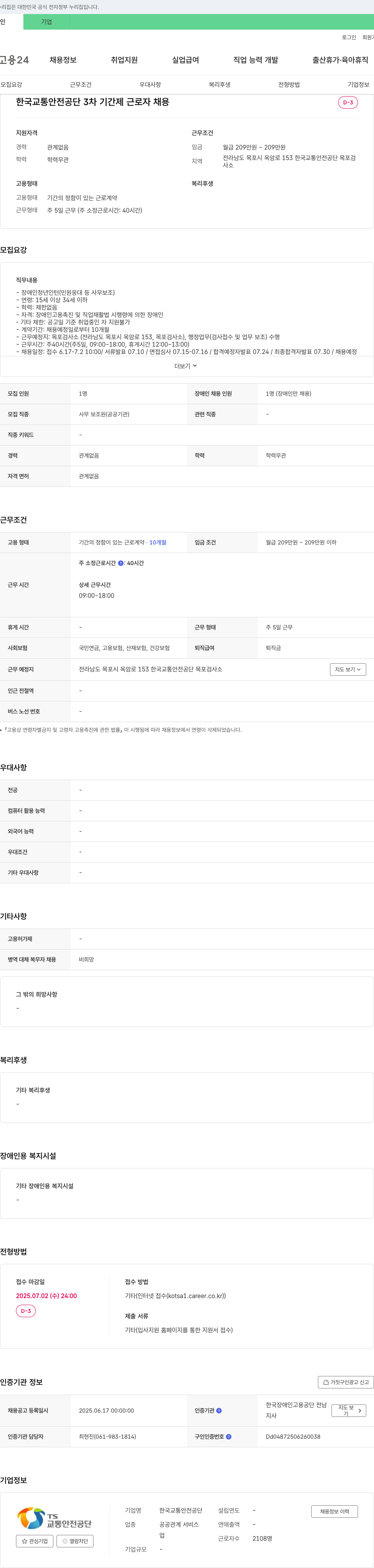Open the 직업 능력 개발 menu
The image size is (374, 1568).
(x=256, y=60)
